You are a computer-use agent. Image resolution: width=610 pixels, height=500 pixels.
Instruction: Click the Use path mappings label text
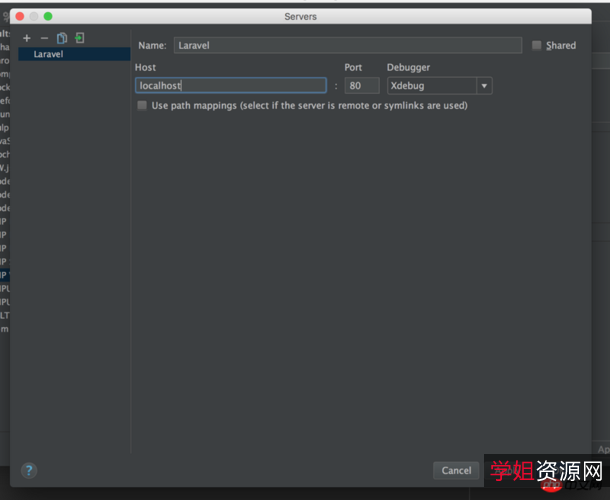point(309,105)
